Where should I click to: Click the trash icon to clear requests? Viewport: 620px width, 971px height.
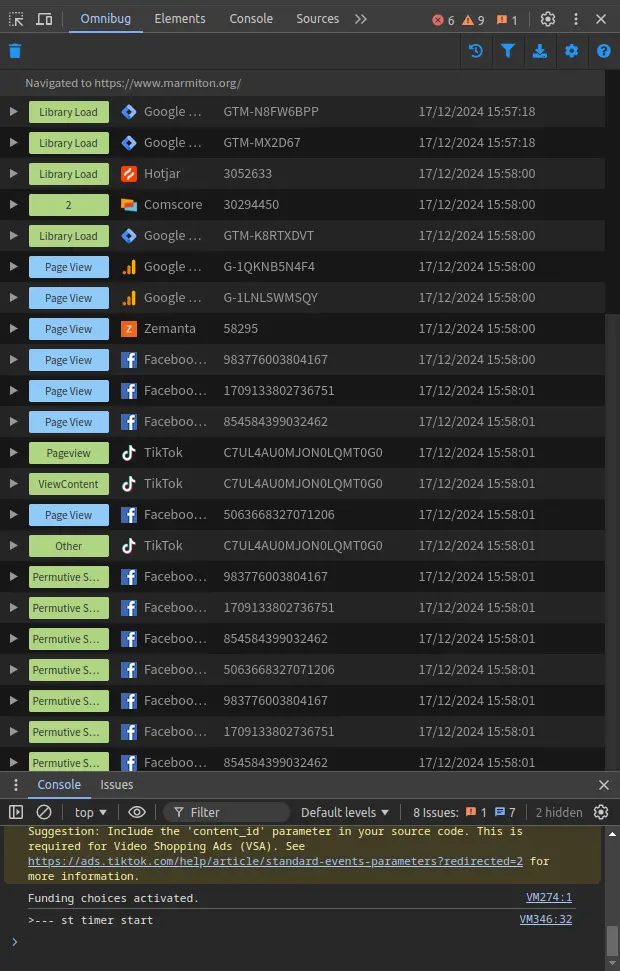(15, 51)
